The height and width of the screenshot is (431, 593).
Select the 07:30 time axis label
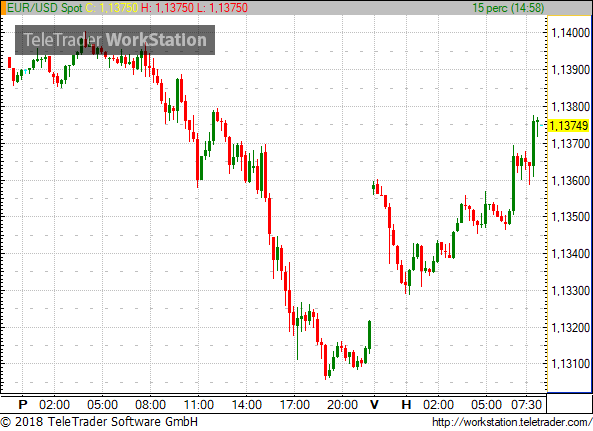pos(526,405)
